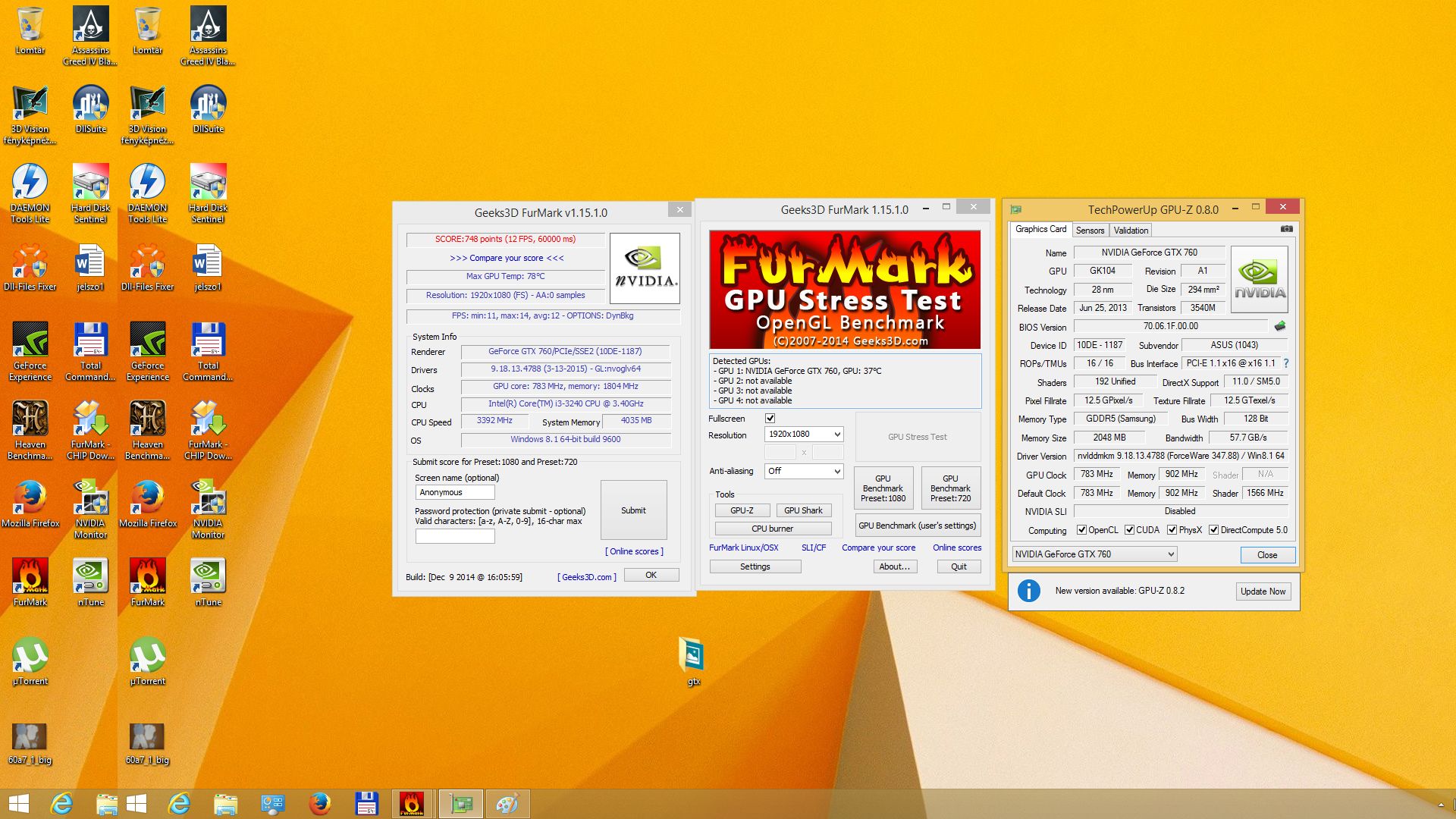Toggle the Fullscreen checkbox in FurMark

[x=770, y=419]
